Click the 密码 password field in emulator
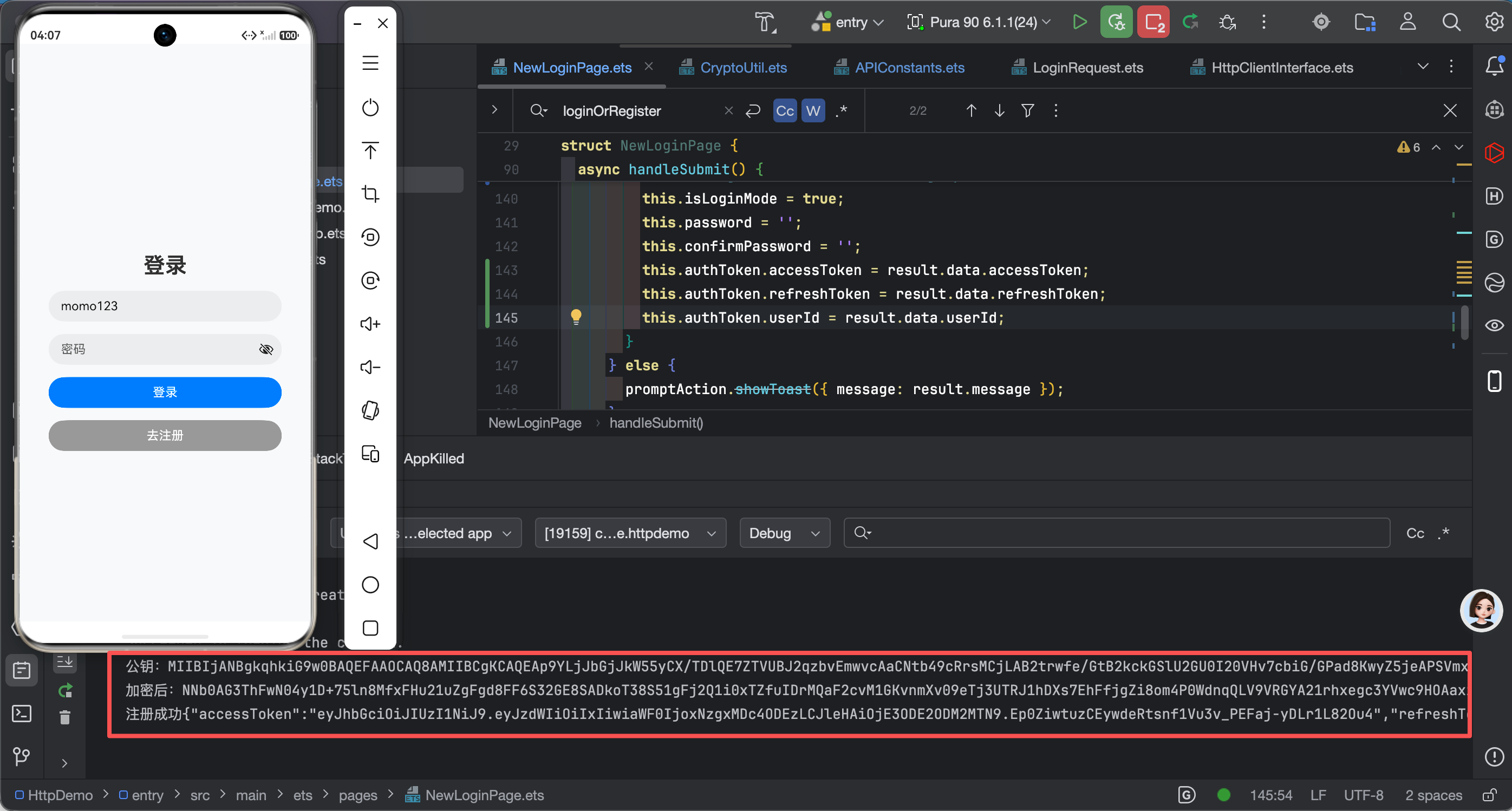Viewport: 1512px width, 811px height. 165,349
